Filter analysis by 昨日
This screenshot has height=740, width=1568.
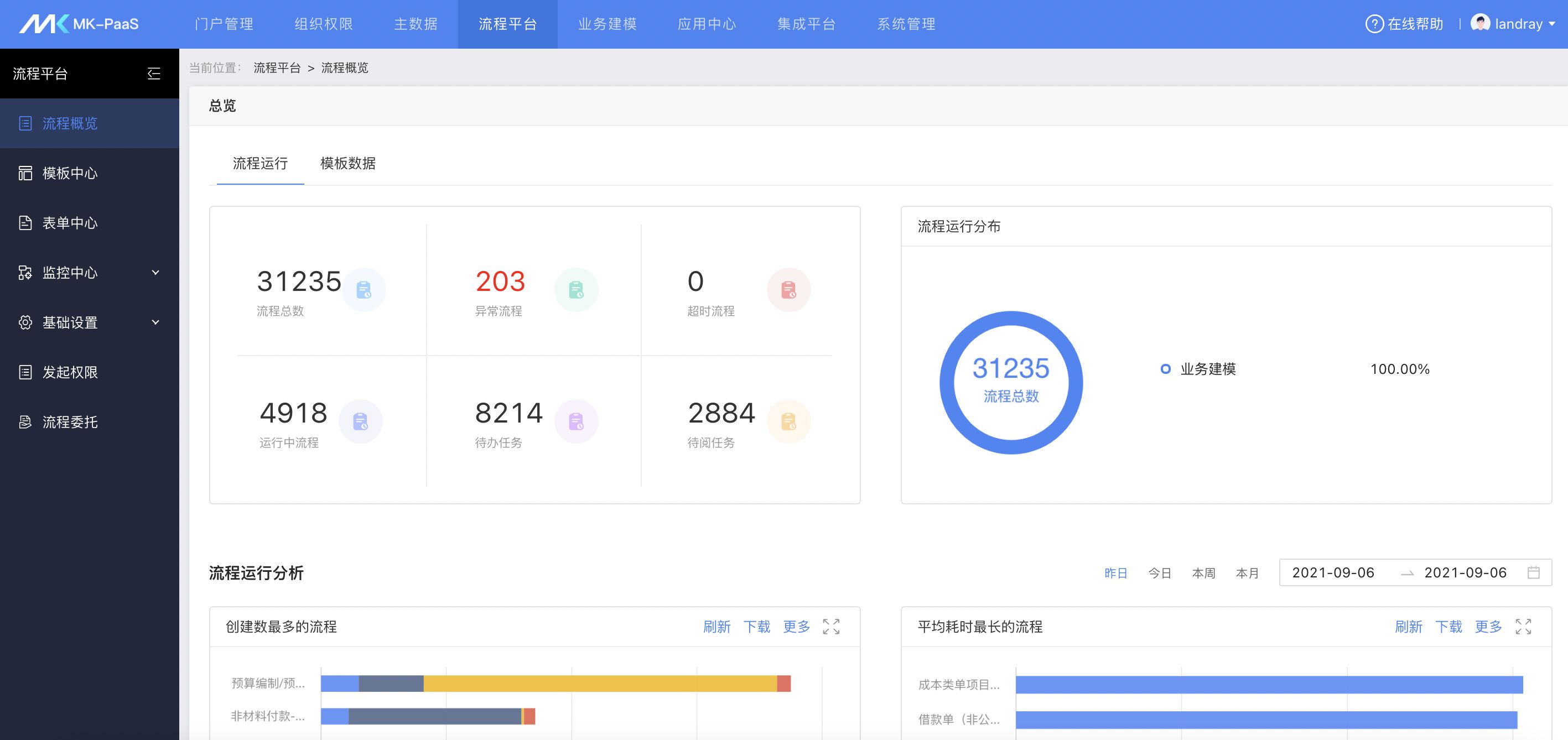pyautogui.click(x=1116, y=574)
